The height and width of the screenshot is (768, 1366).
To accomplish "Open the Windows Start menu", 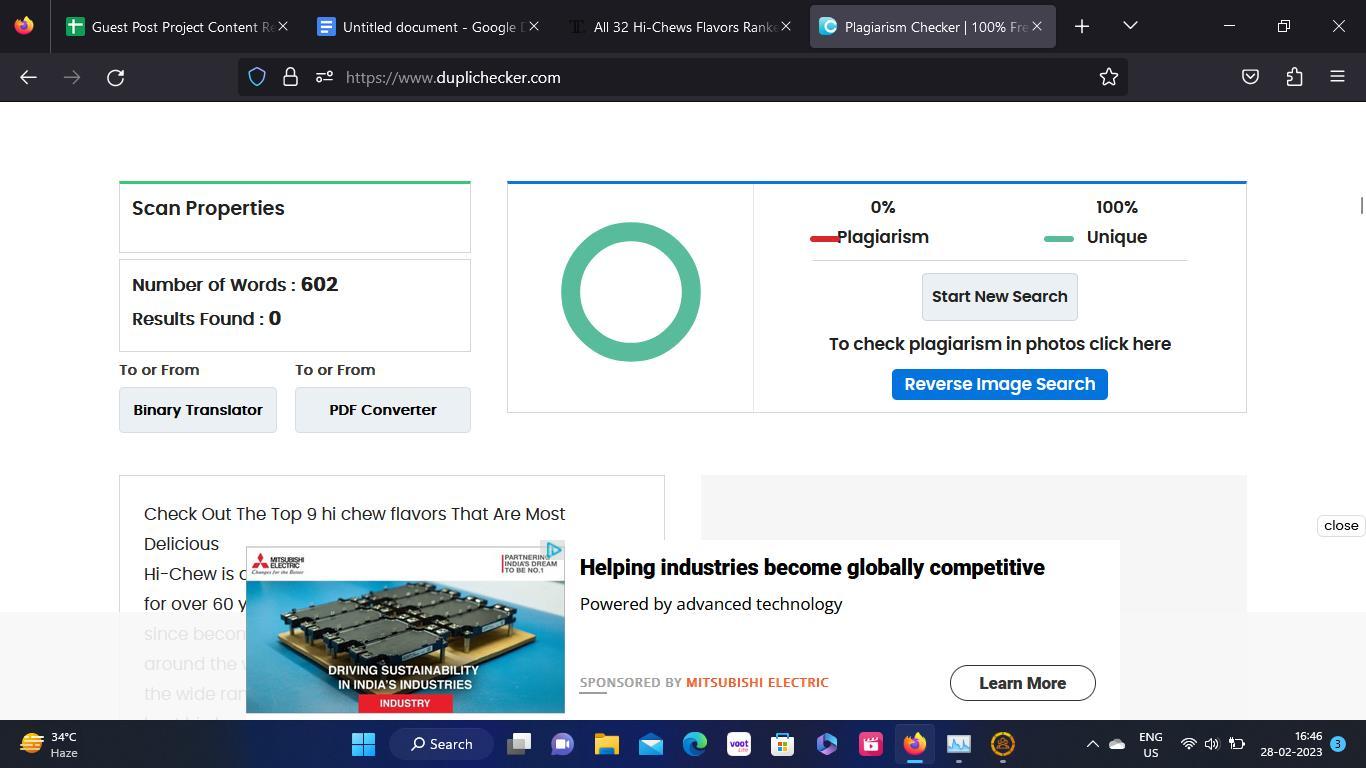I will coord(364,744).
